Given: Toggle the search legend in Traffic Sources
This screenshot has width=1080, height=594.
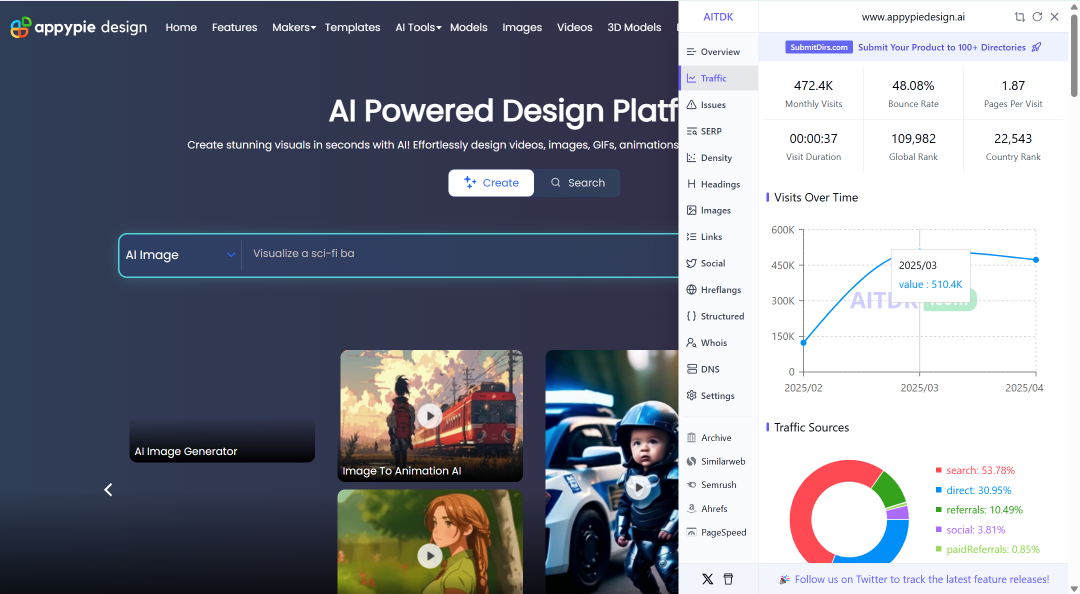Looking at the screenshot, I should tap(975, 470).
